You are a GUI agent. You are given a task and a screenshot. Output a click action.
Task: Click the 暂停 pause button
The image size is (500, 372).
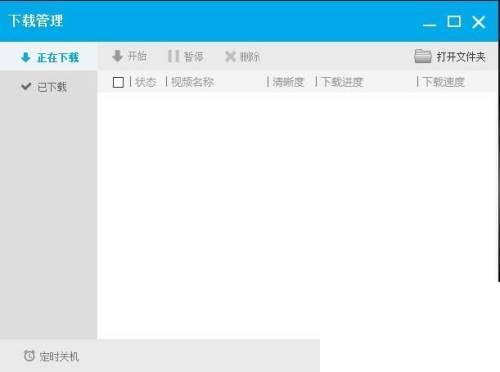click(x=186, y=56)
